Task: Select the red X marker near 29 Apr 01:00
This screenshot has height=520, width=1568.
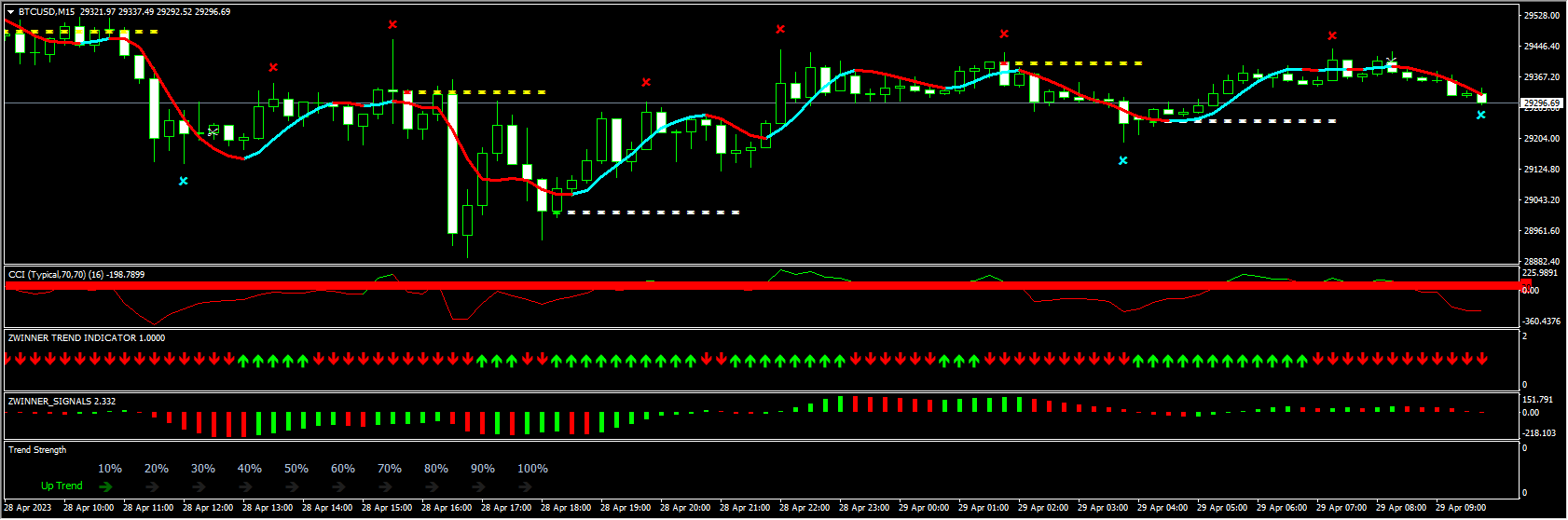Action: [1004, 34]
